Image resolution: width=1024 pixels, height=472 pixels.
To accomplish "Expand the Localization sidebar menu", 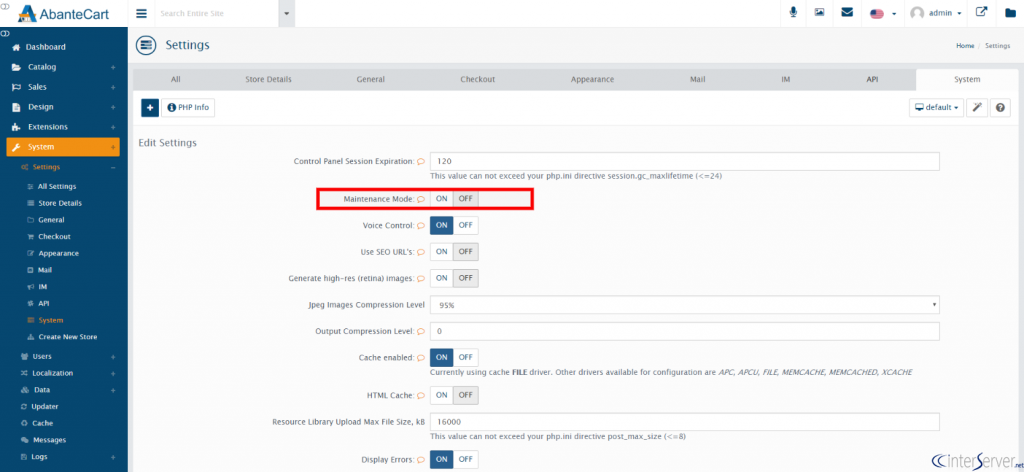I will click(68, 373).
